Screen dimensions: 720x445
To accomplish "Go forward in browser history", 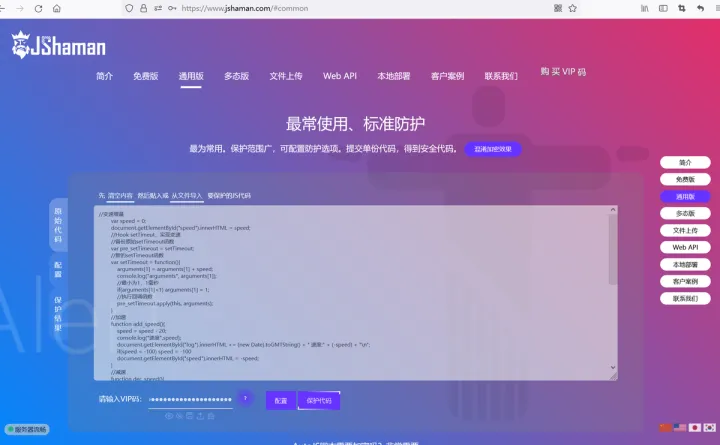I will (20, 8).
